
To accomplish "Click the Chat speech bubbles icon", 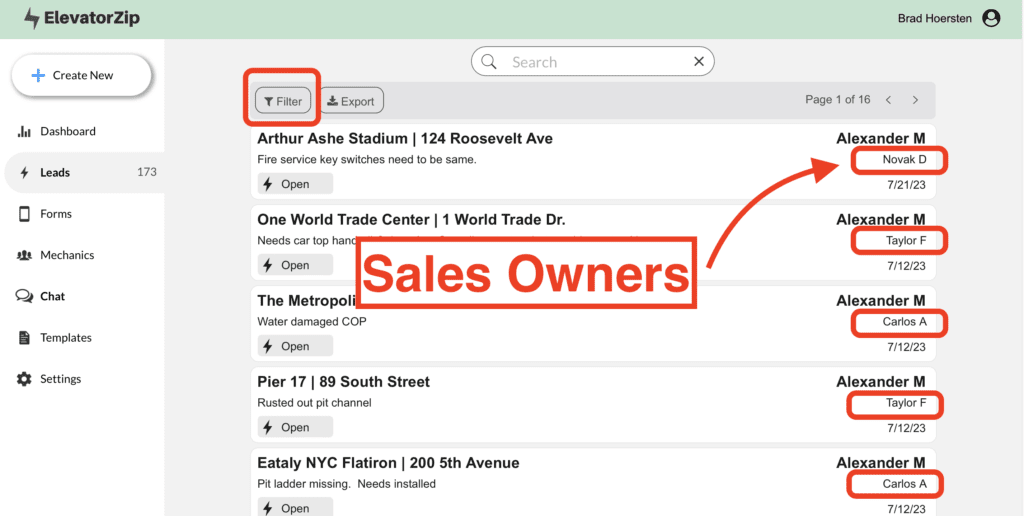I will (24, 297).
